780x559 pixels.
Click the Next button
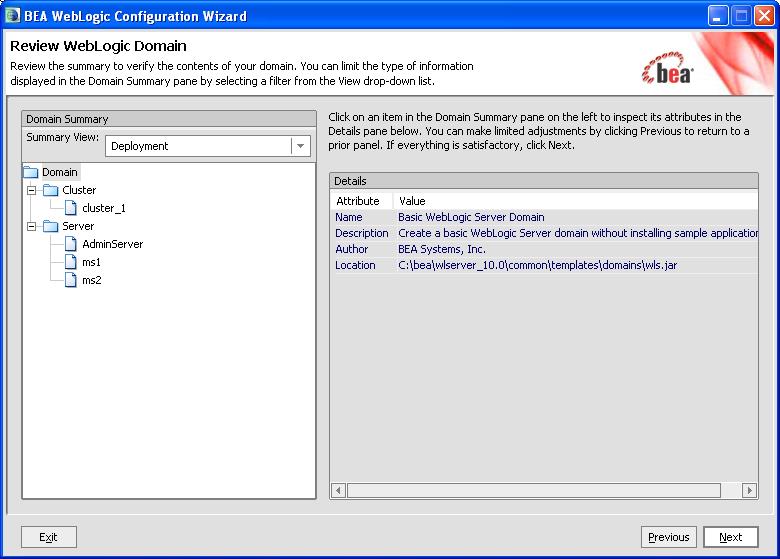(731, 537)
